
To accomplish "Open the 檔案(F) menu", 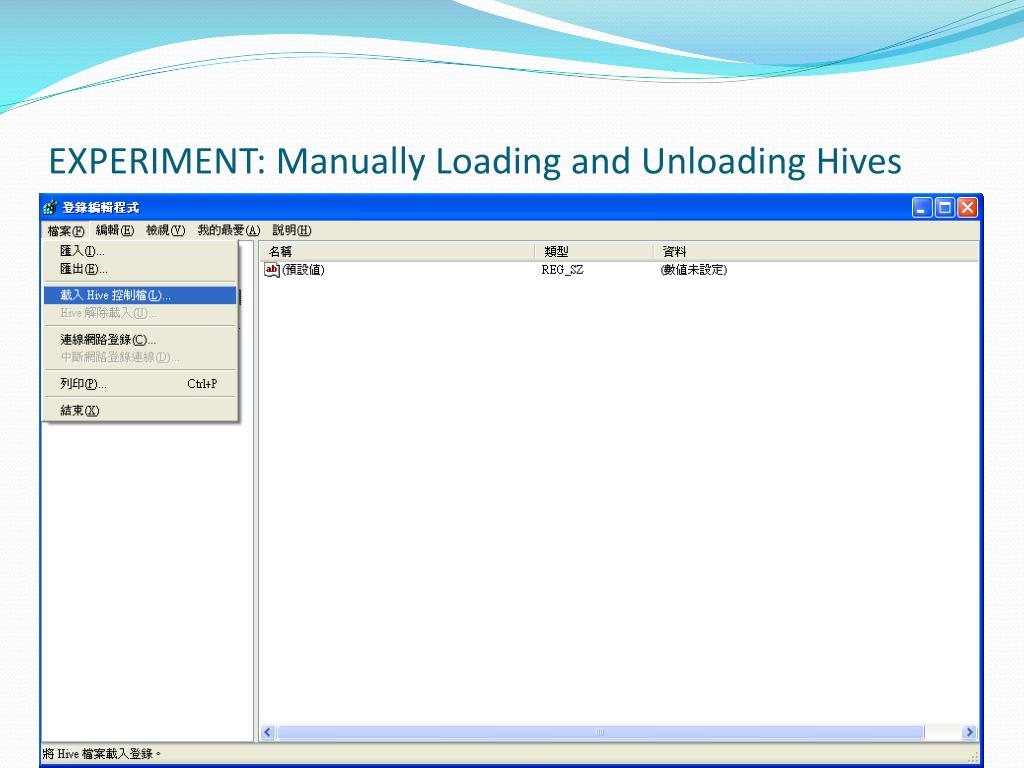I will 66,231.
